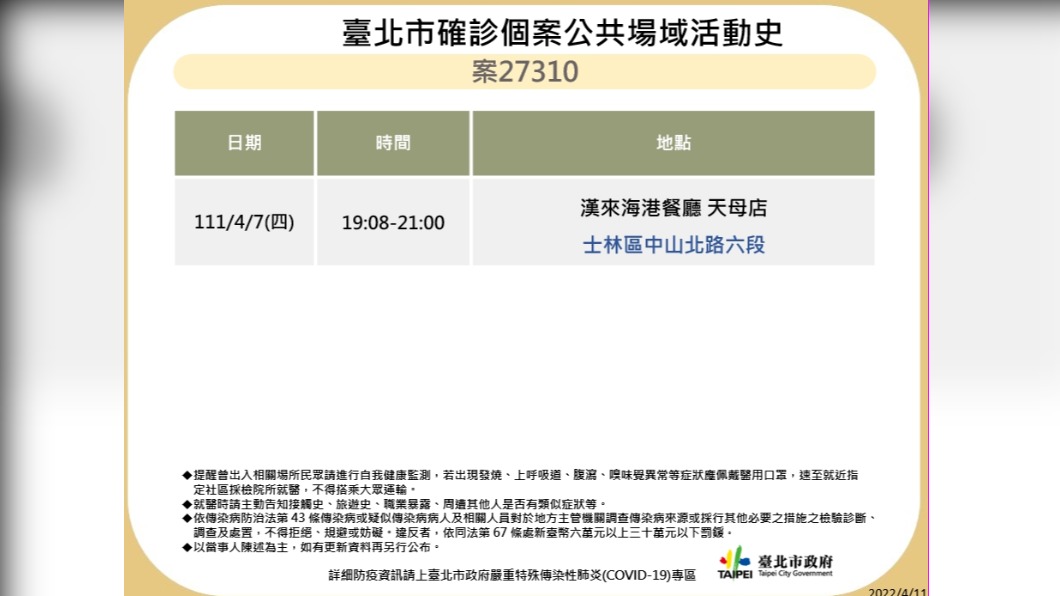Screen dimensions: 1060x596
Task: Select the date cell 111/4/7(四)
Action: pos(244,222)
